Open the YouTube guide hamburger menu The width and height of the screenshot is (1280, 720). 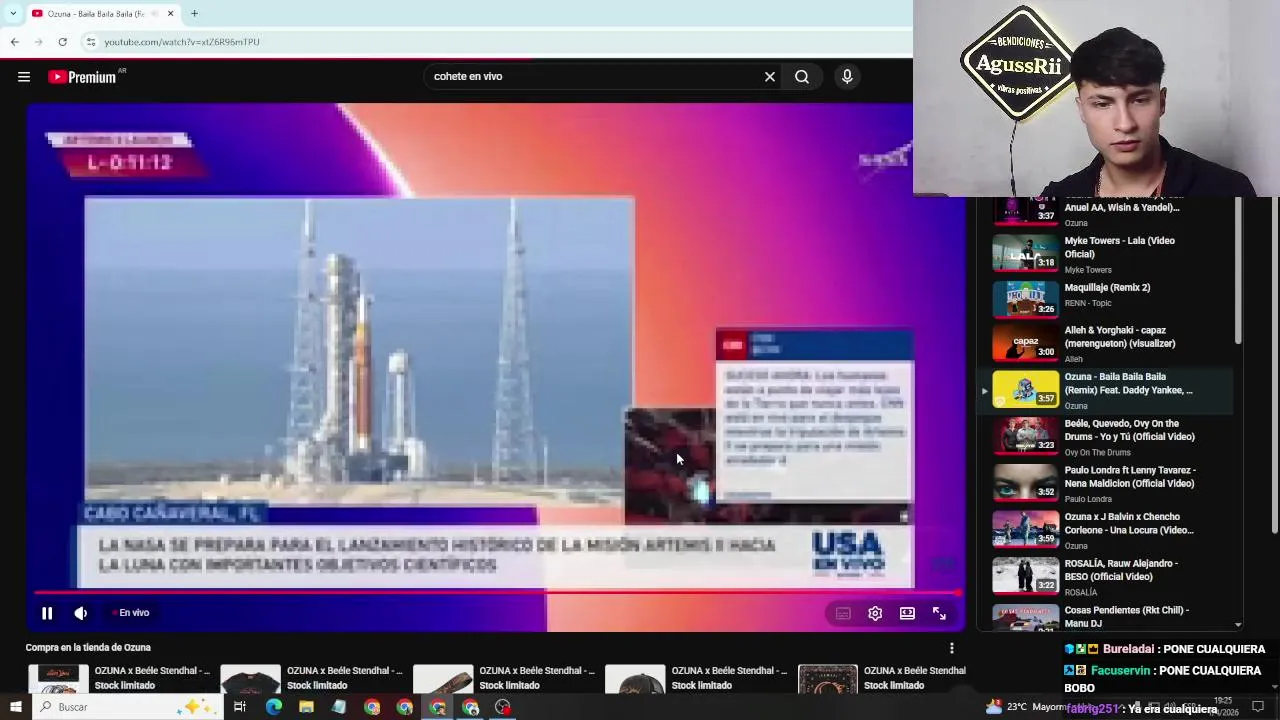tap(24, 77)
